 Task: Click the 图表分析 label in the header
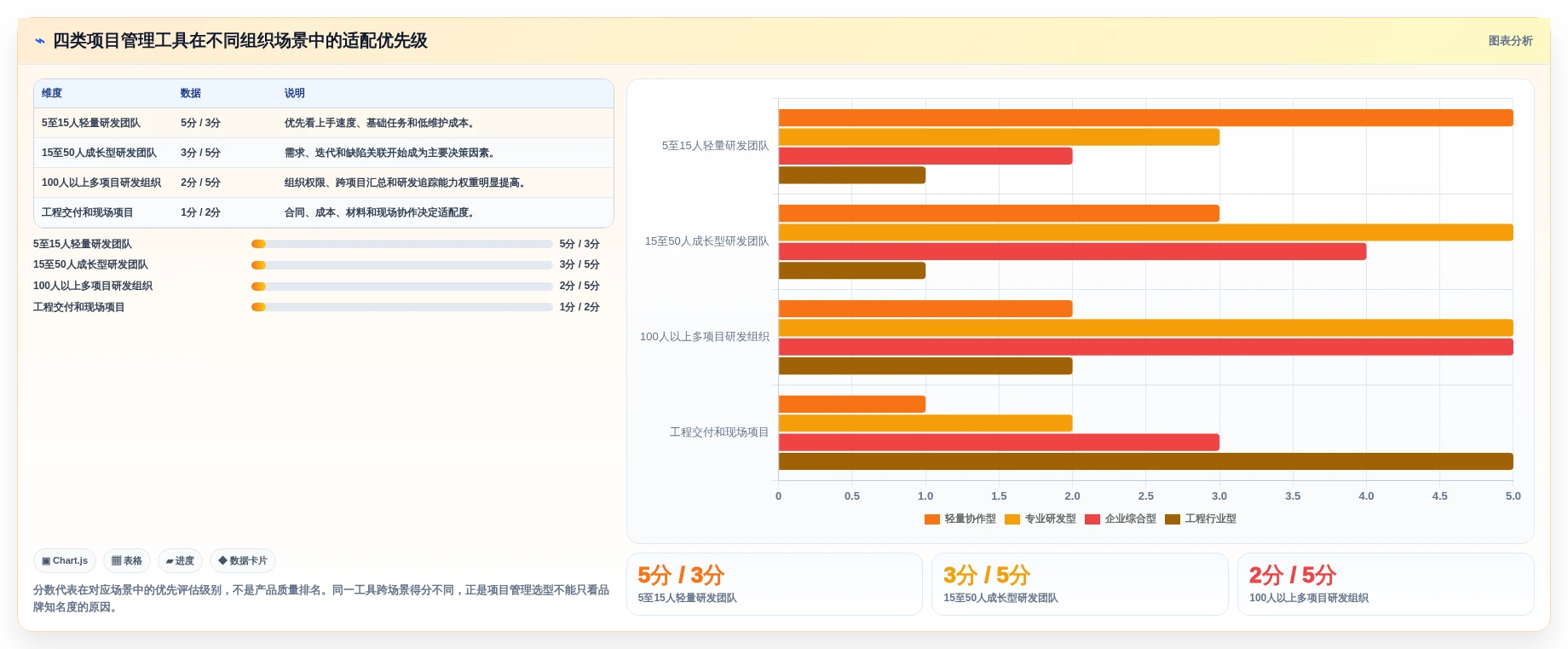point(1510,41)
